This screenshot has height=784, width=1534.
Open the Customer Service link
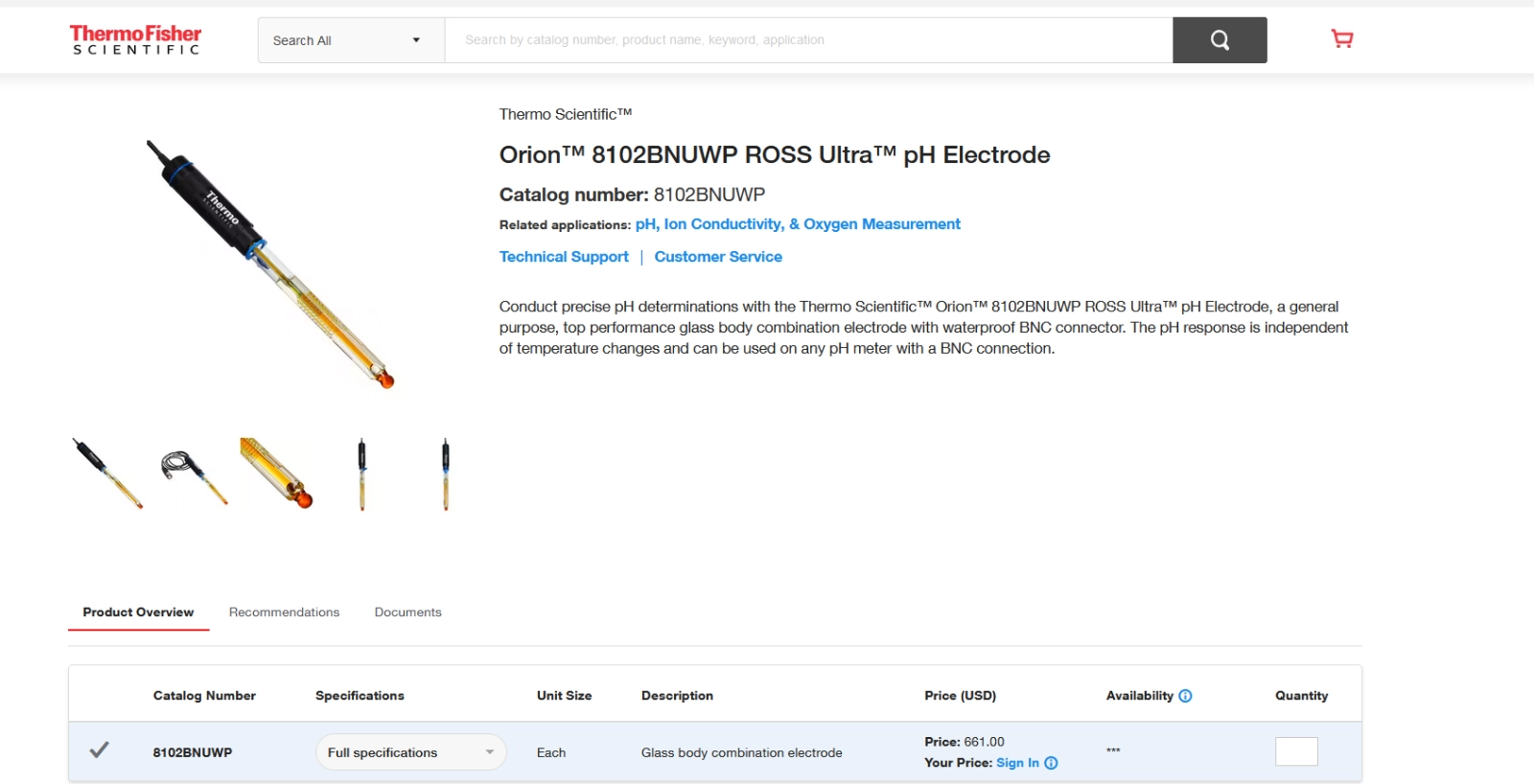[718, 257]
